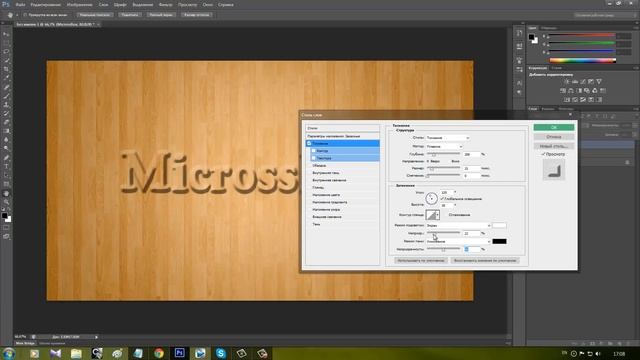Open the Фильтр menu
Screen dimensions: 640x360
click(165, 5)
